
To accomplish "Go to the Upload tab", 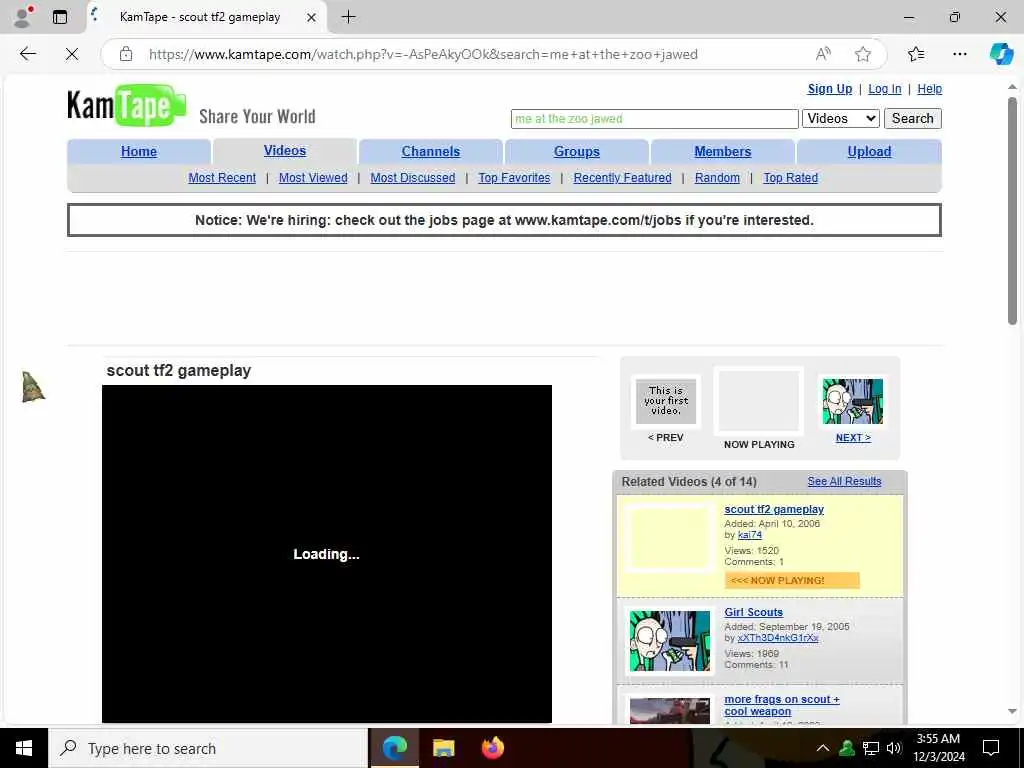I will (x=869, y=152).
